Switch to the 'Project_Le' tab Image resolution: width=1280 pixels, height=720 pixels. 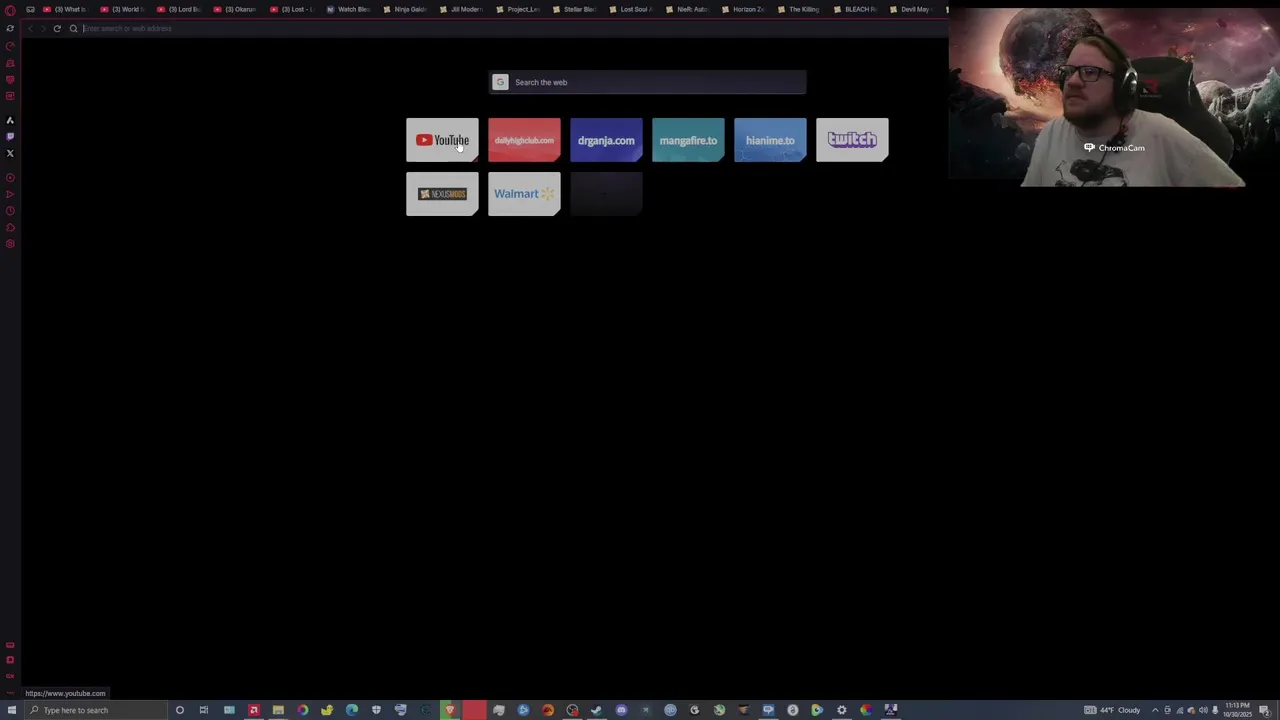(x=520, y=9)
